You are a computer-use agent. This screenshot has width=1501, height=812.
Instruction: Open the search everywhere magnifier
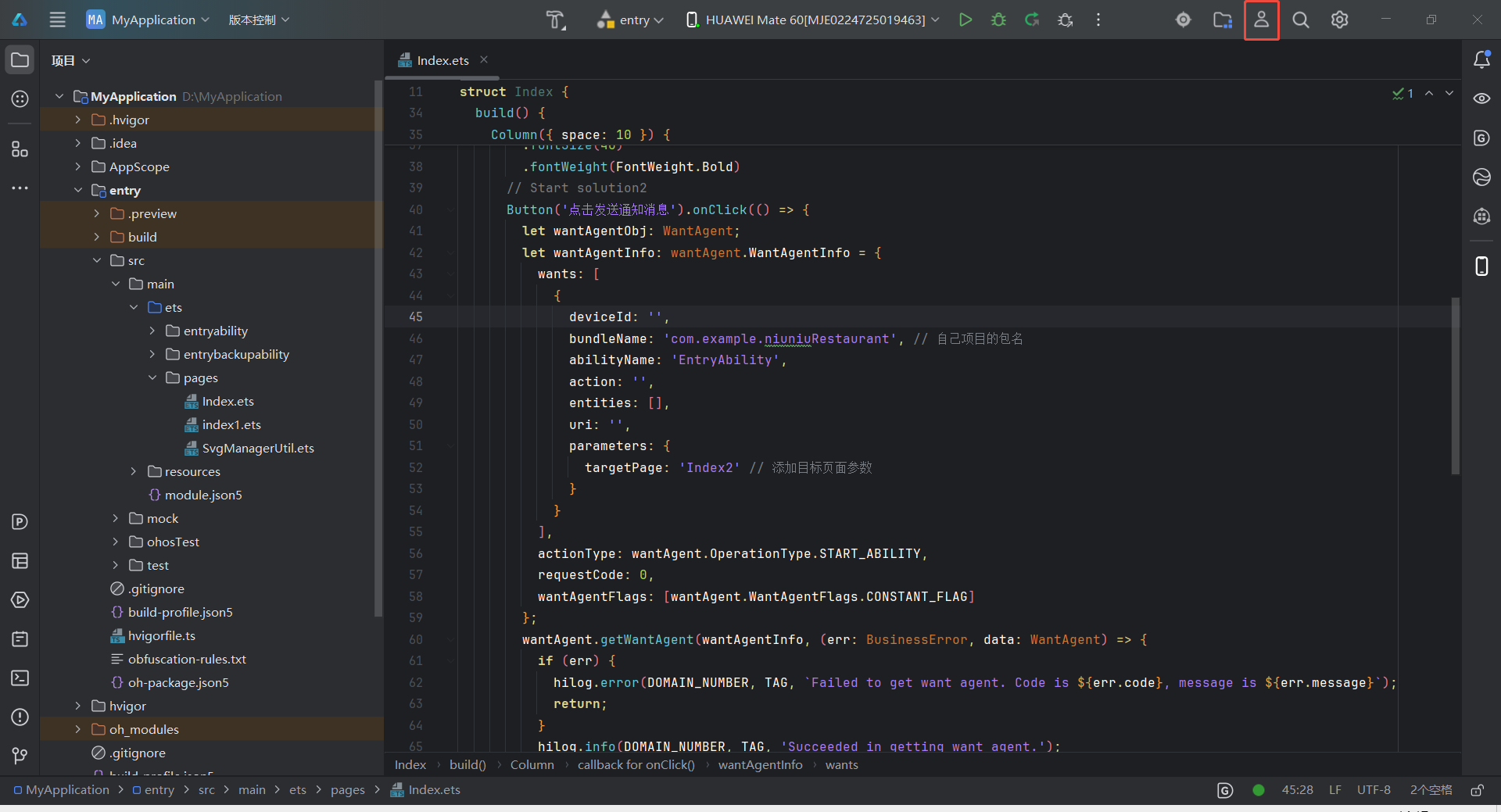click(1300, 20)
